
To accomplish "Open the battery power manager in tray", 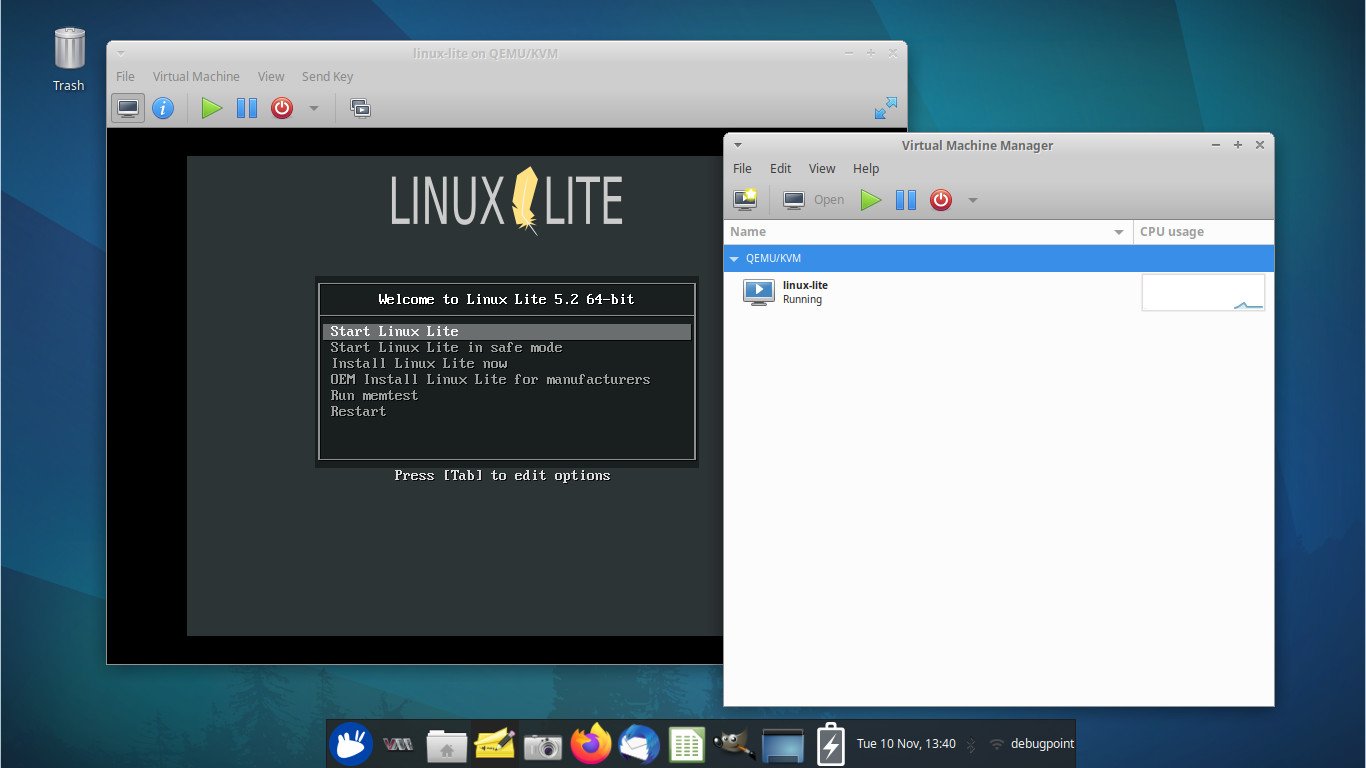I will (x=830, y=743).
